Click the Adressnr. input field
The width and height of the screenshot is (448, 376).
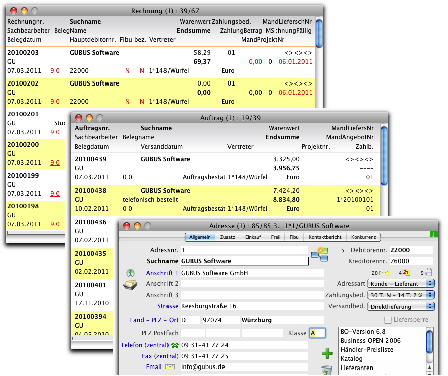tap(245, 250)
